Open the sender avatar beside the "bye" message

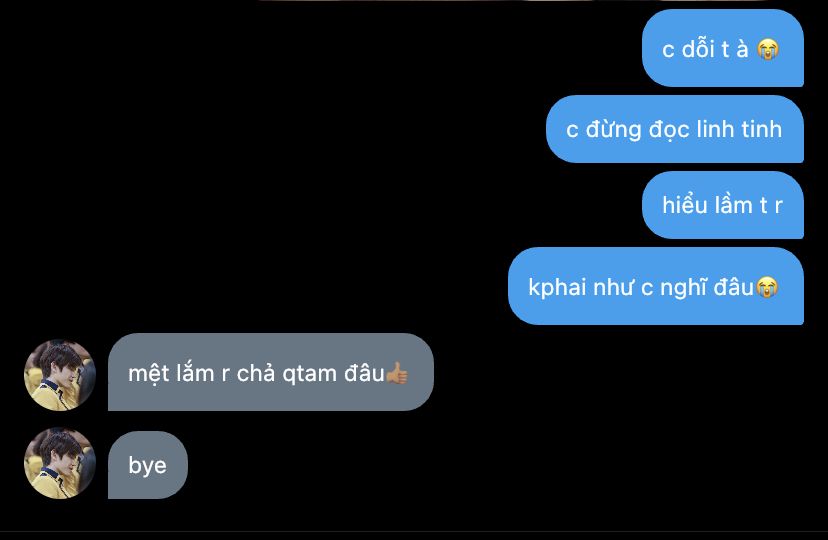pos(60,463)
